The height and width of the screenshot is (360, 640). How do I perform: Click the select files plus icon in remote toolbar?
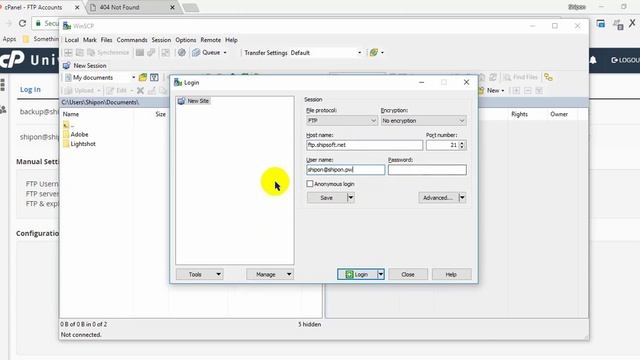[x=516, y=90]
